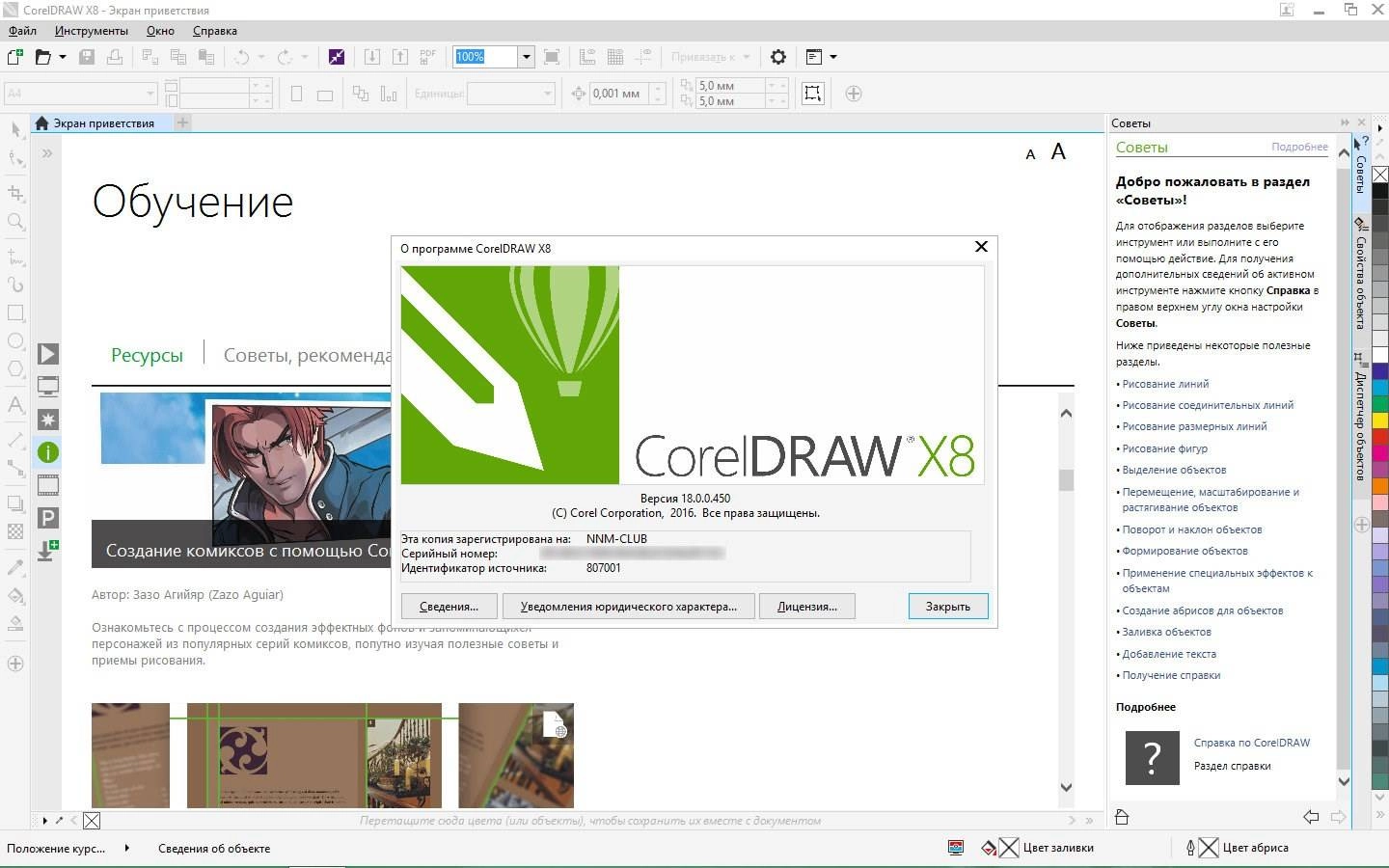This screenshot has height=868, width=1389.
Task: Pick the red swatch in color palette
Action: (x=1380, y=438)
